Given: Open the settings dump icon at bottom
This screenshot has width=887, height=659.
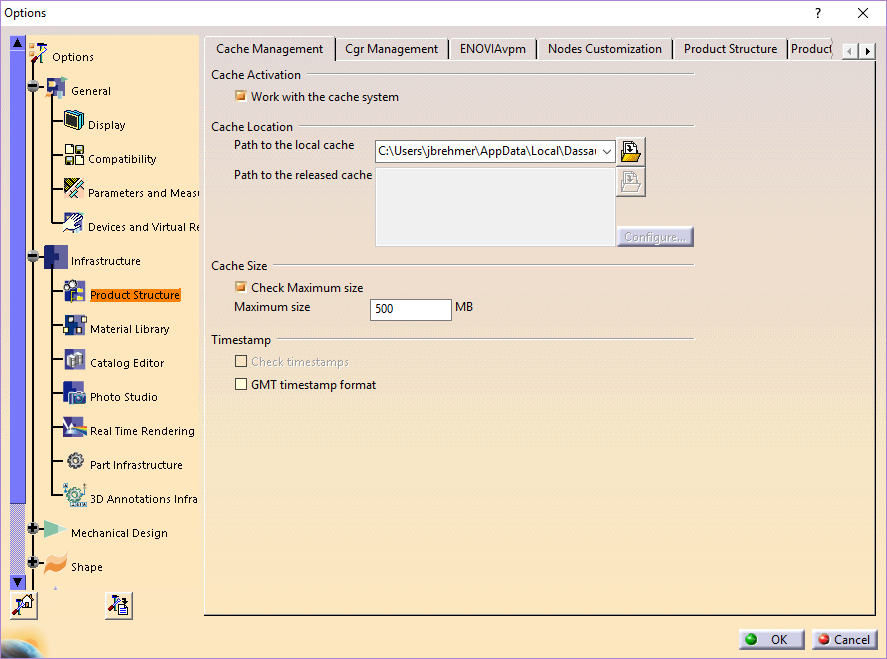Looking at the screenshot, I should [118, 605].
